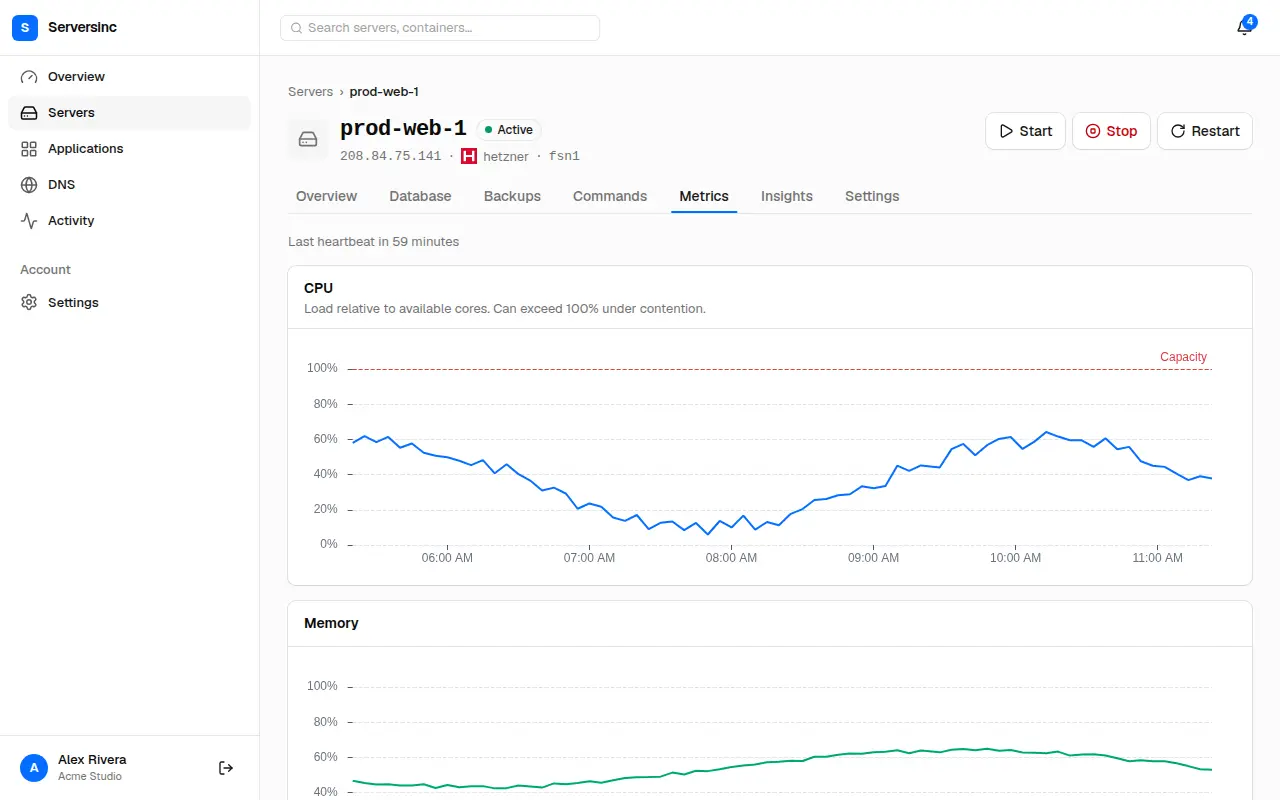The image size is (1280, 800).
Task: Click the 08:00 AM axis label
Action: (x=731, y=558)
